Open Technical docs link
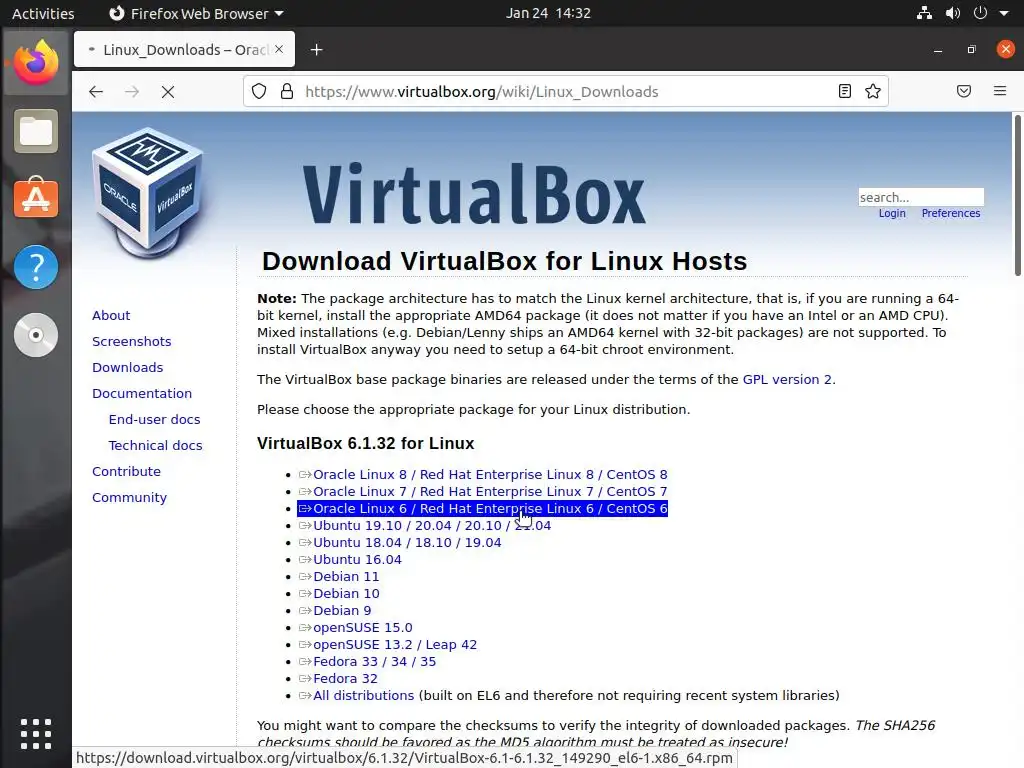The height and width of the screenshot is (768, 1024). coord(155,445)
